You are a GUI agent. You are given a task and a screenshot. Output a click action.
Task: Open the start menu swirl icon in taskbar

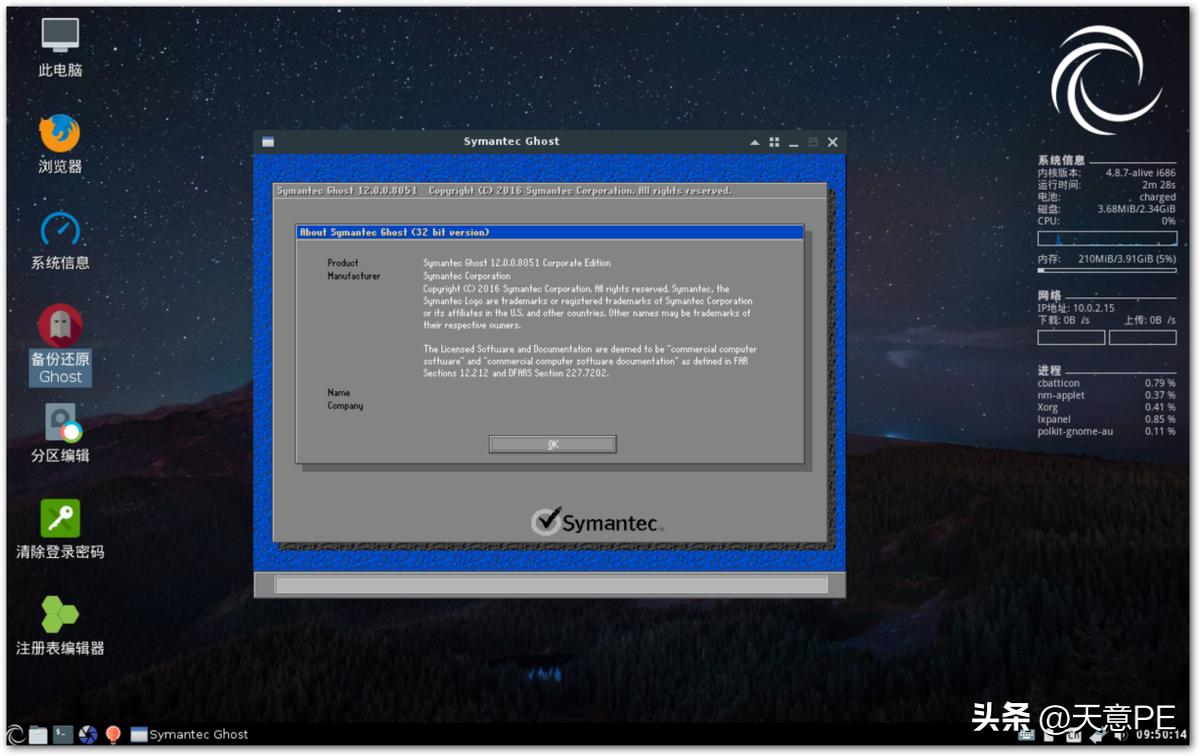point(15,734)
